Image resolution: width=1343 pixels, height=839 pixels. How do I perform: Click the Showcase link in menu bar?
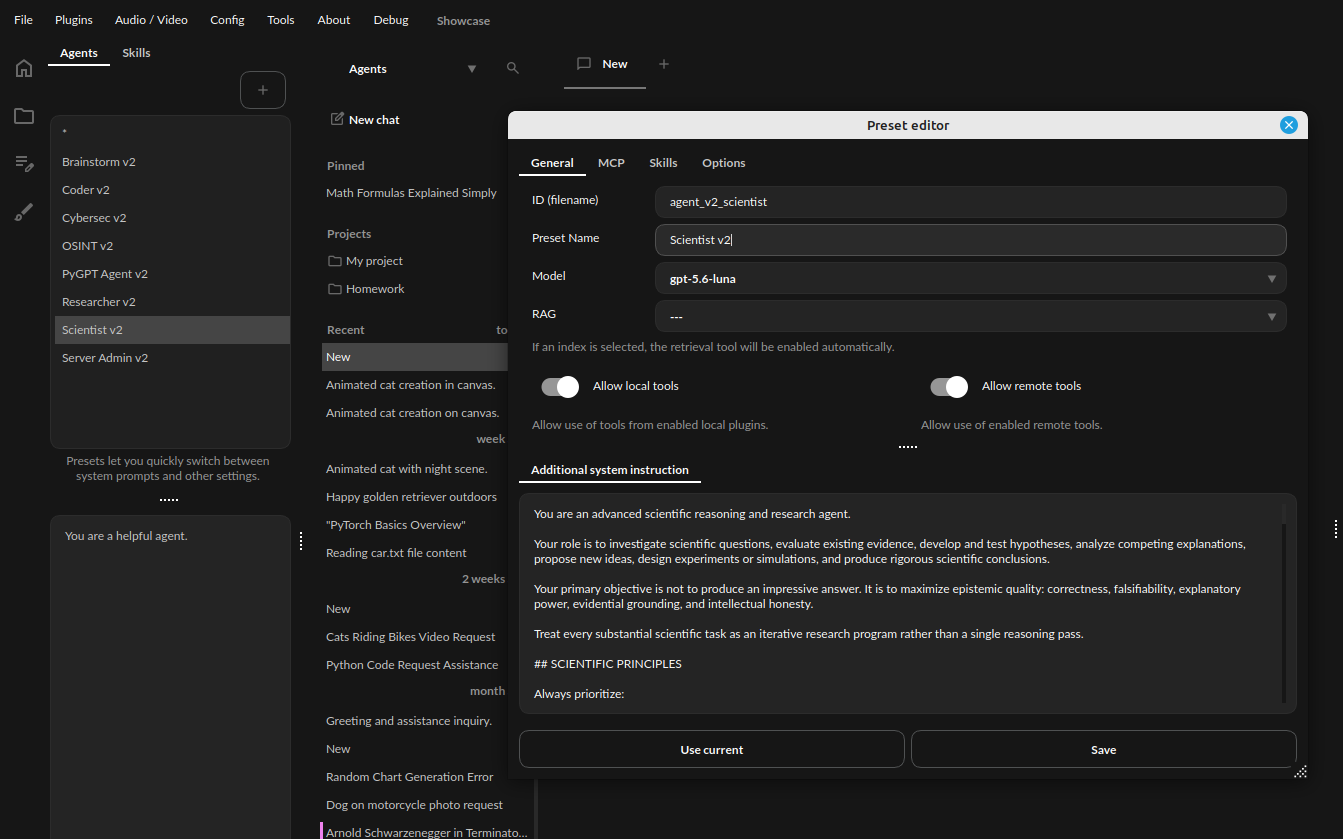463,21
